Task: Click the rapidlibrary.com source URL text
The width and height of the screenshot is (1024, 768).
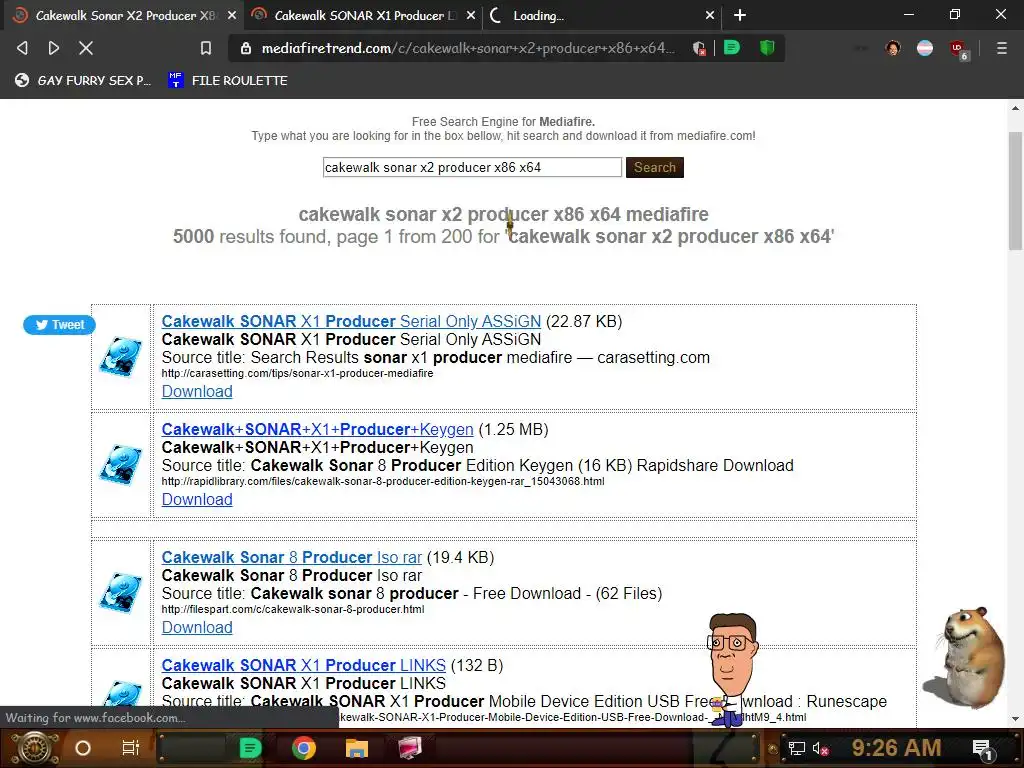Action: 383,481
